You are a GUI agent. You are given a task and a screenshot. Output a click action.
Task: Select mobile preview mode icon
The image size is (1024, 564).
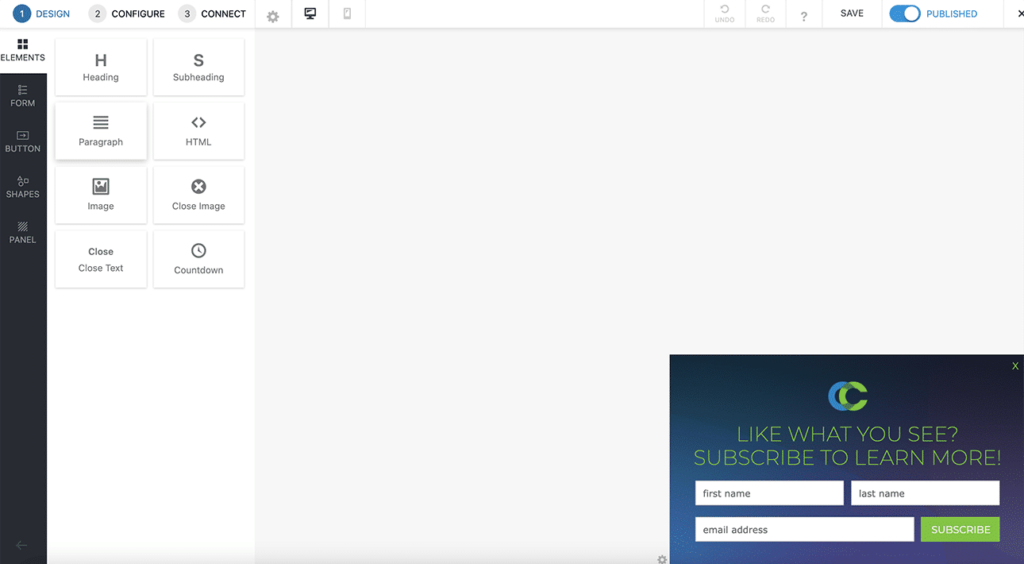(x=347, y=14)
